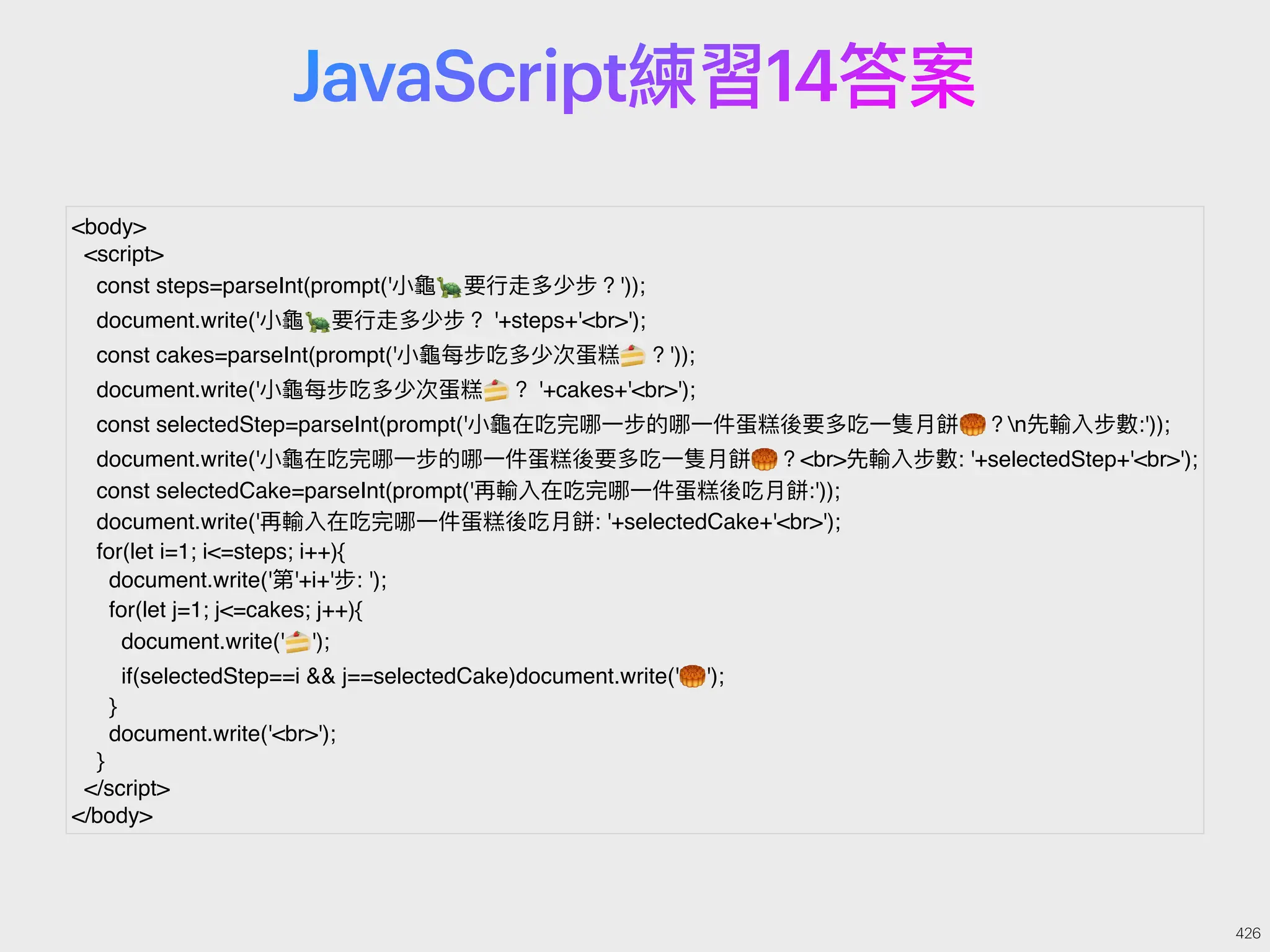The image size is (1270, 952).
Task: Click the 'if(selectedStep==i && j==selectedCake)' condition
Action: pyautogui.click(x=318, y=676)
